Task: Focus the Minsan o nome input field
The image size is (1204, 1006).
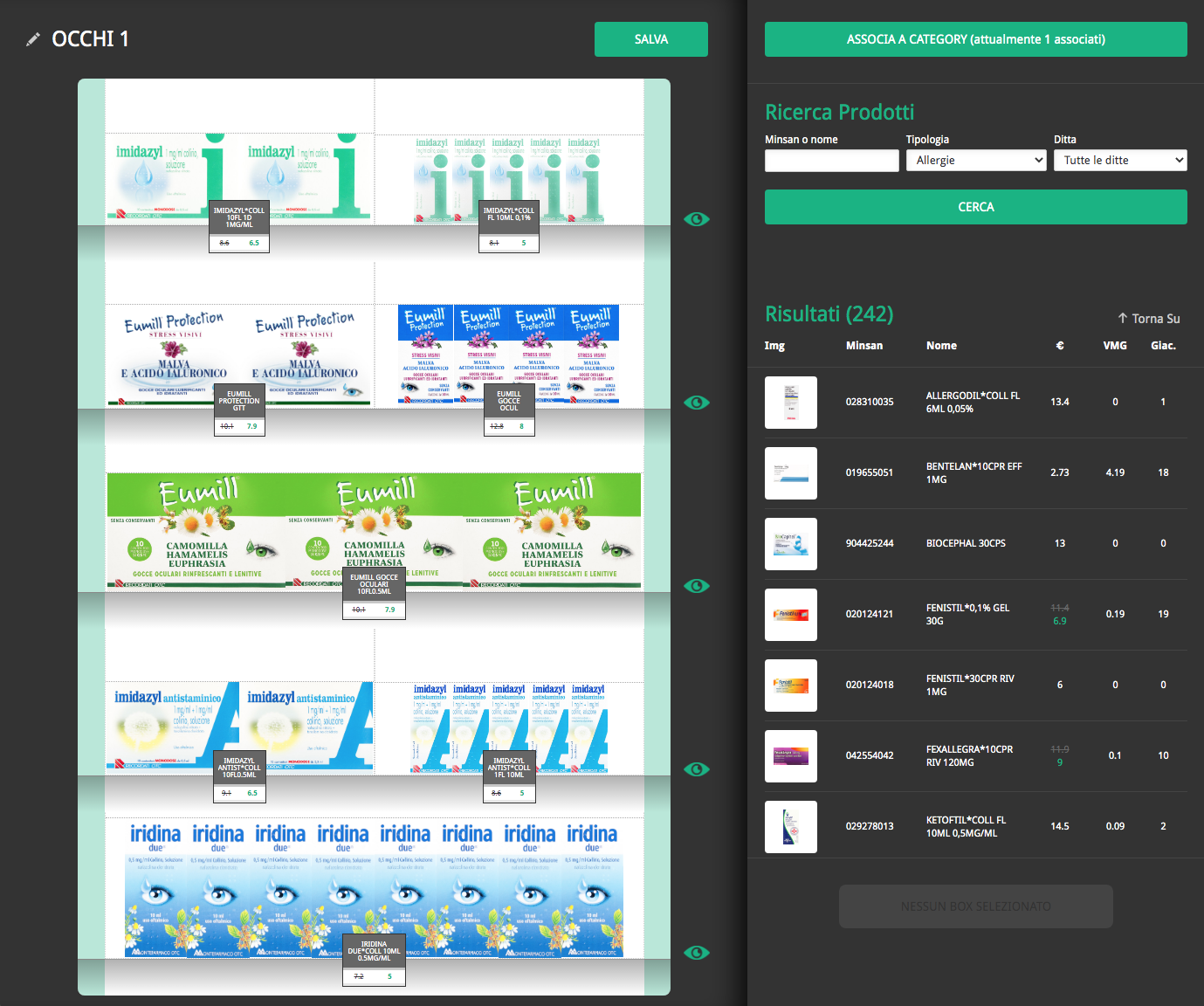Action: (832, 161)
